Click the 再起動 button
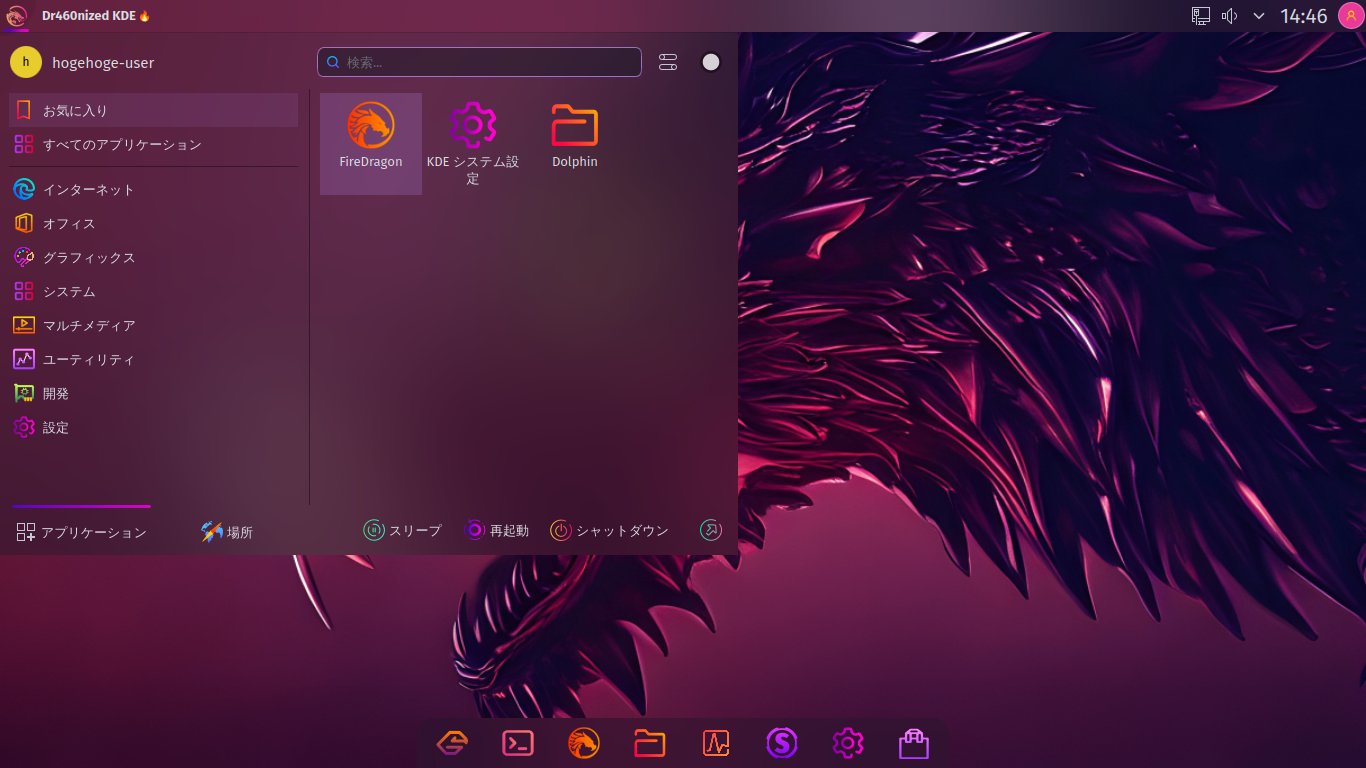Screen dimensions: 1366x768 coord(497,530)
